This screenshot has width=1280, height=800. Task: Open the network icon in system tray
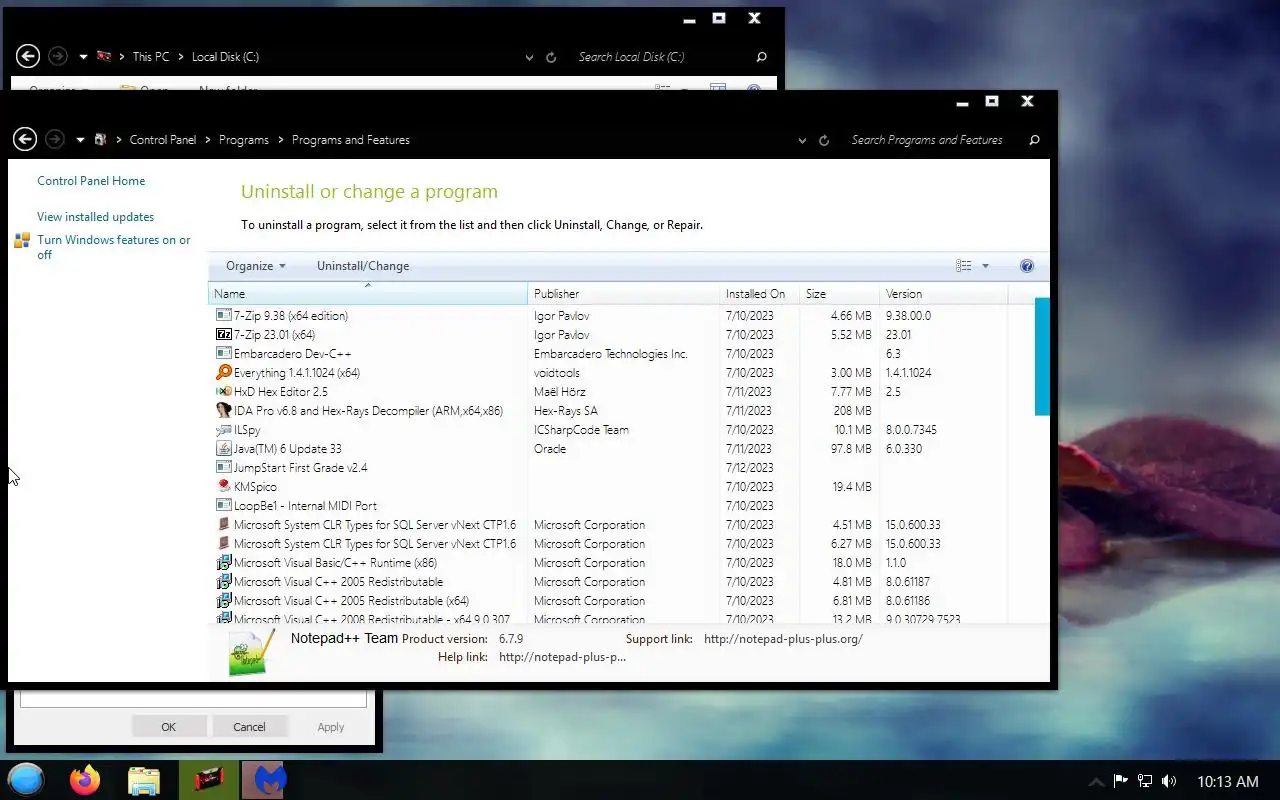pyautogui.click(x=1145, y=781)
